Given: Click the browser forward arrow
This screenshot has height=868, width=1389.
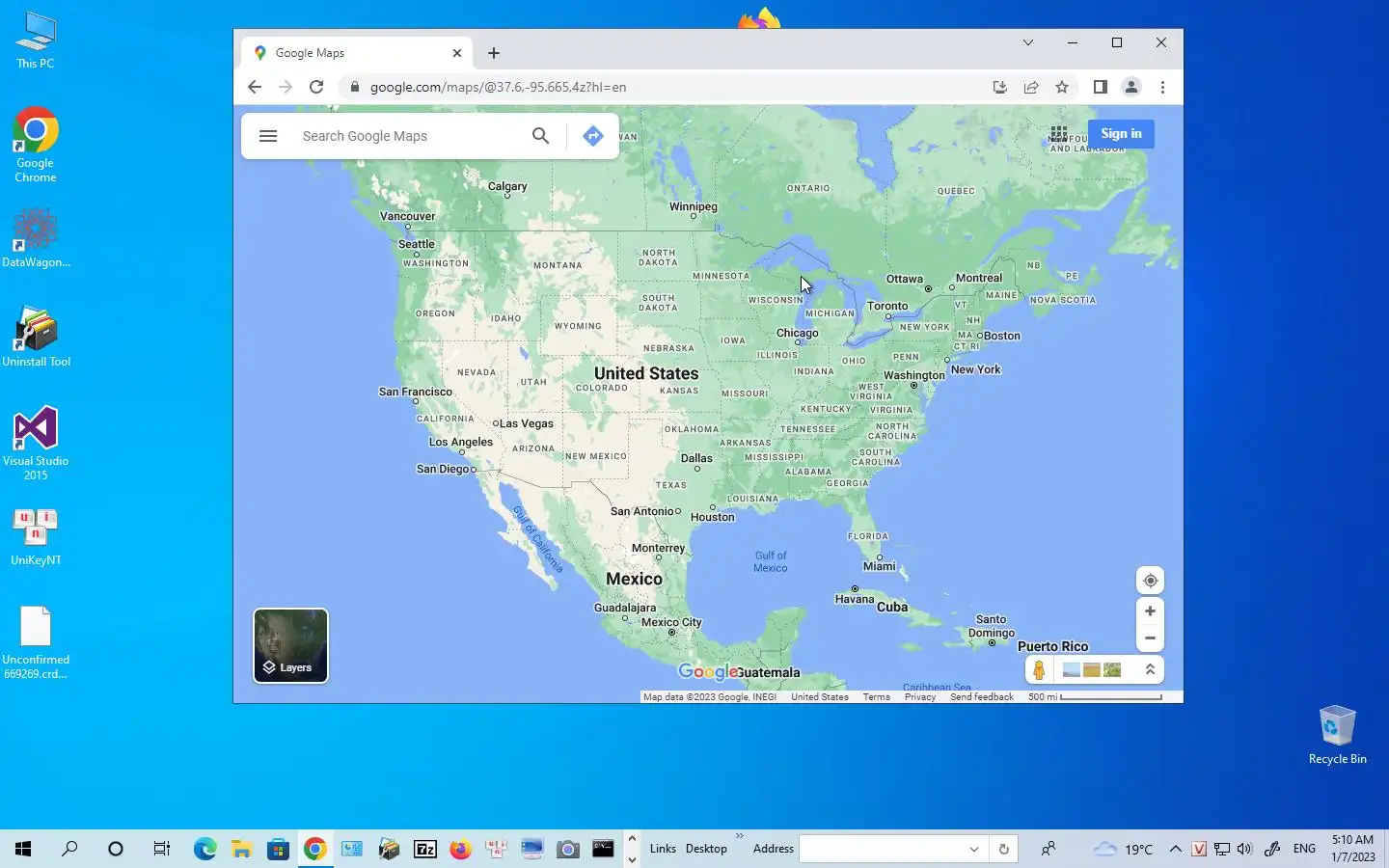Looking at the screenshot, I should pos(286,87).
